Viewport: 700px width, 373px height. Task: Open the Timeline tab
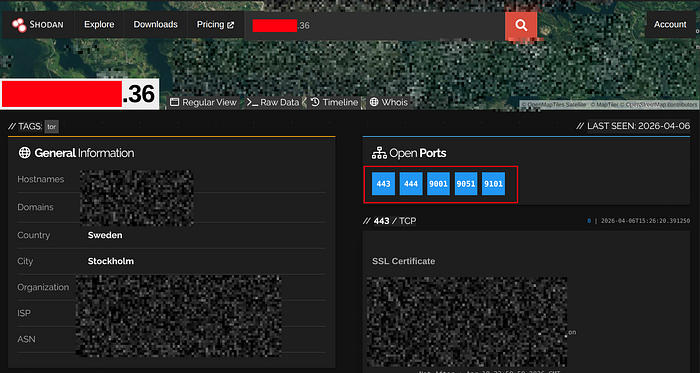tap(334, 103)
